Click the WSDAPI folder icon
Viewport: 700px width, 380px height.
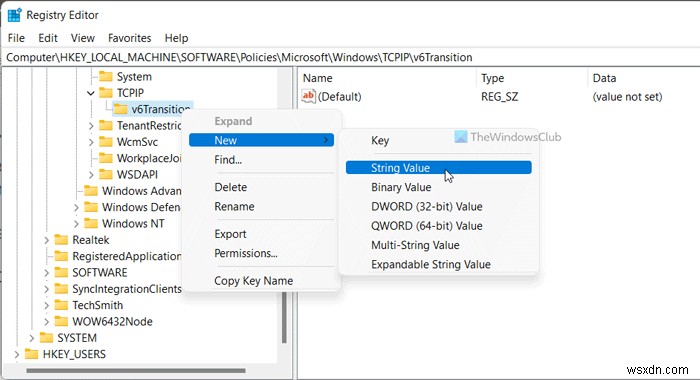[x=106, y=174]
